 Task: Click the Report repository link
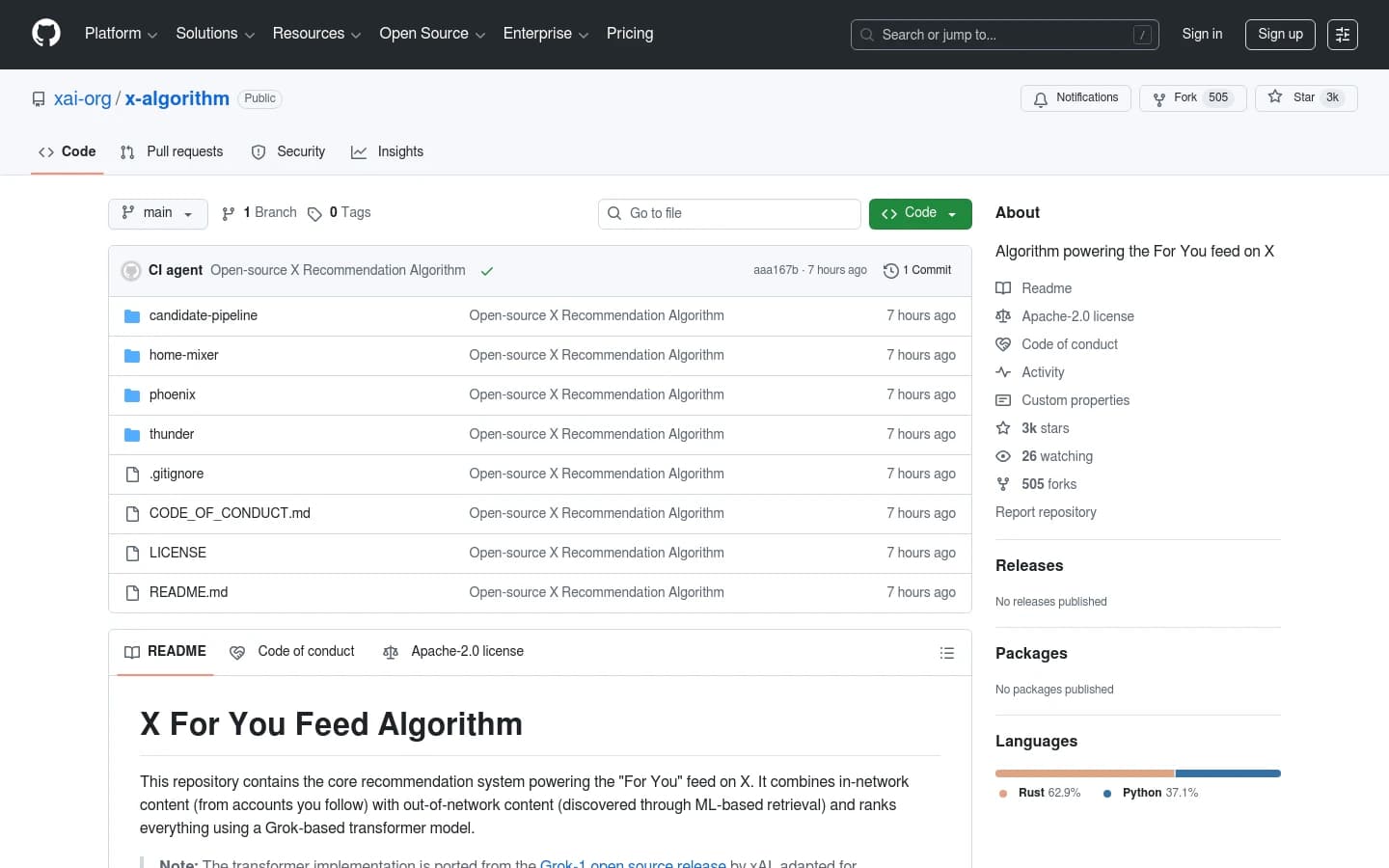(x=1046, y=512)
